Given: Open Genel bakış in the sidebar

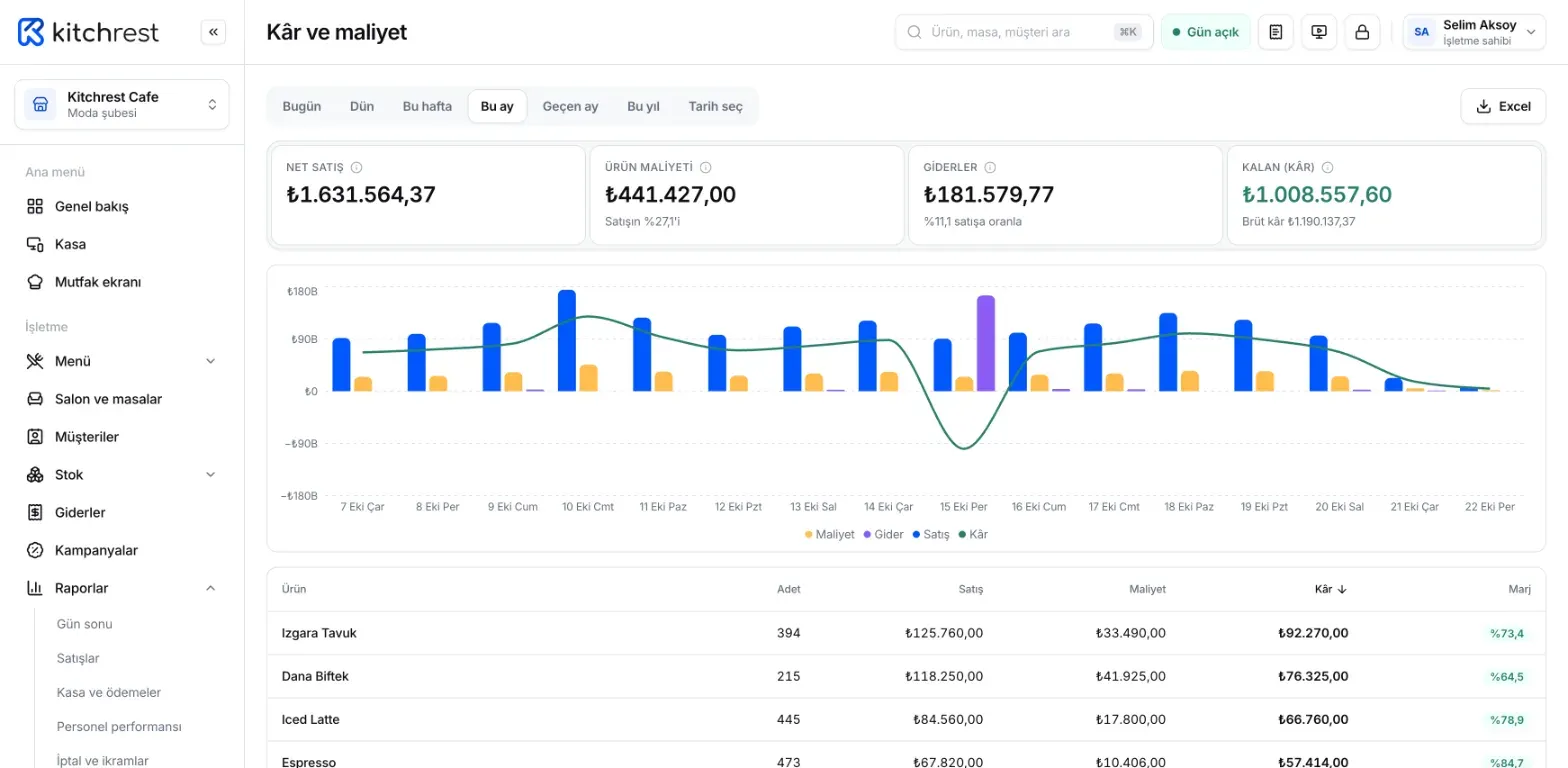Looking at the screenshot, I should tap(122, 206).
